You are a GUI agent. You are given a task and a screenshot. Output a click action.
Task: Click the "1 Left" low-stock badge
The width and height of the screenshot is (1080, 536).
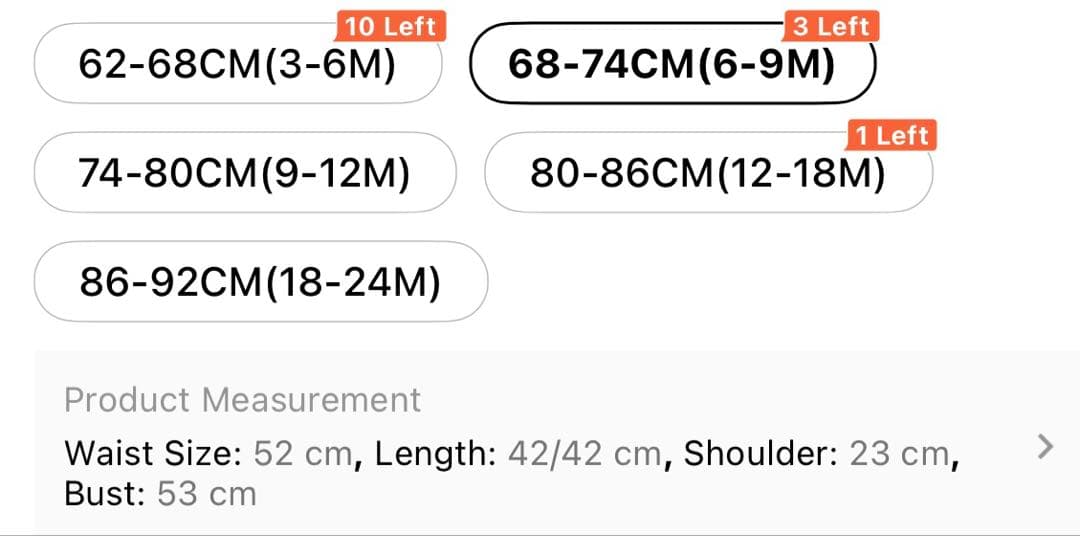click(x=891, y=135)
